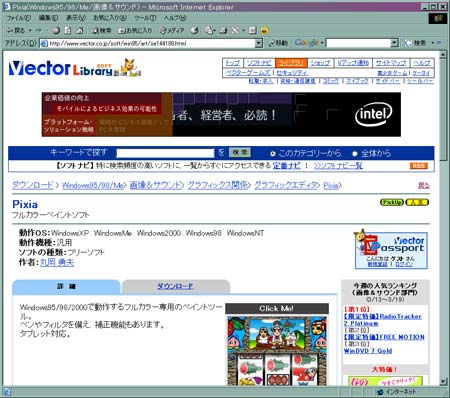Click the Windows logo throbber
450x398 pixels.
(438, 18)
